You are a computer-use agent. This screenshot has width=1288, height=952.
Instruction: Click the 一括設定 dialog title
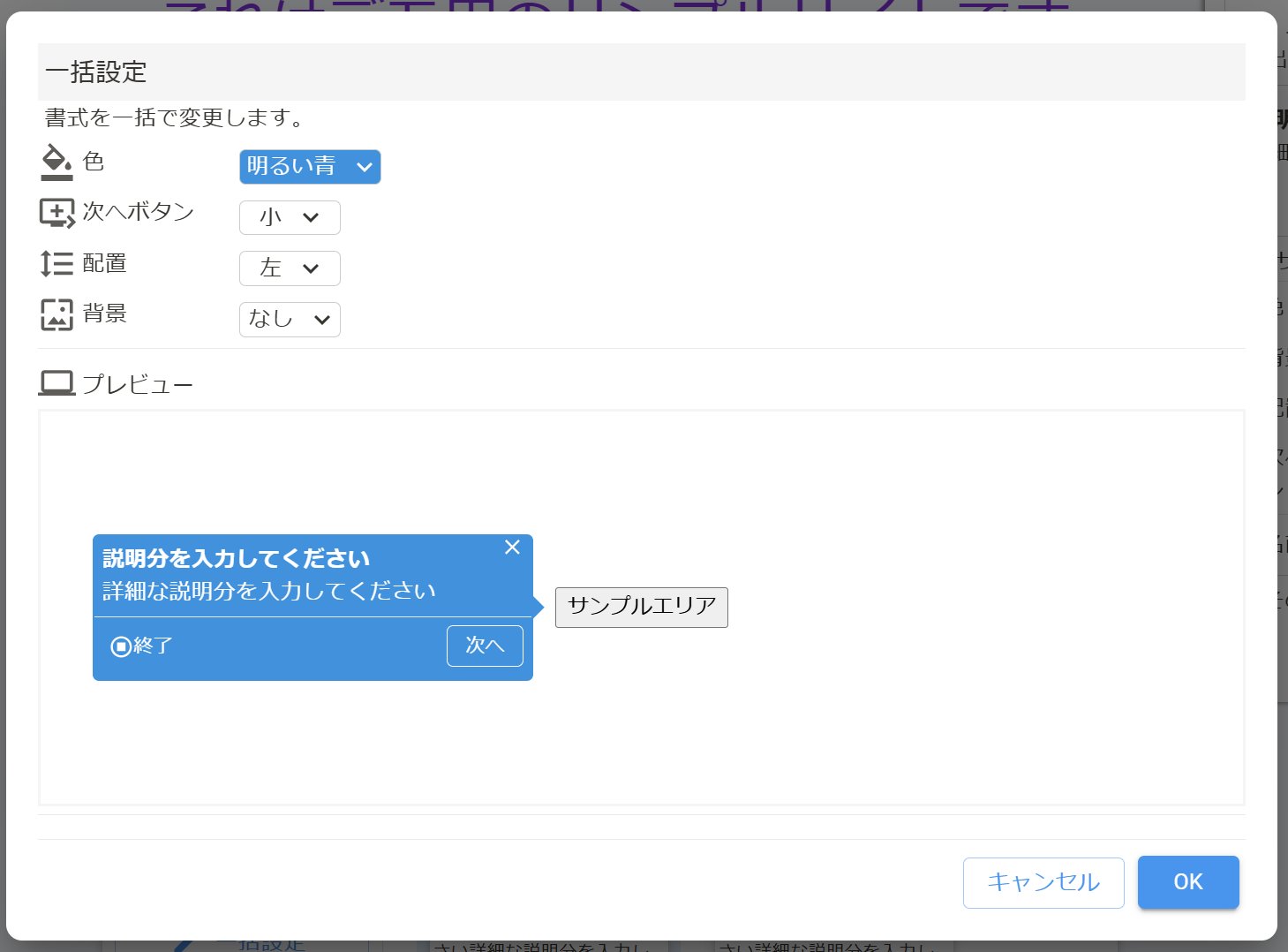point(96,72)
